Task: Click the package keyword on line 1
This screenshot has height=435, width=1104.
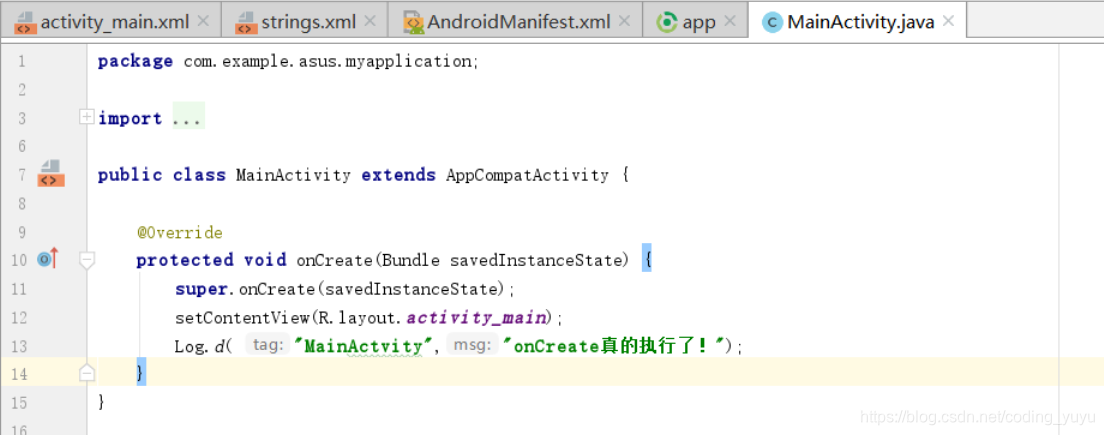Action: click(x=135, y=61)
